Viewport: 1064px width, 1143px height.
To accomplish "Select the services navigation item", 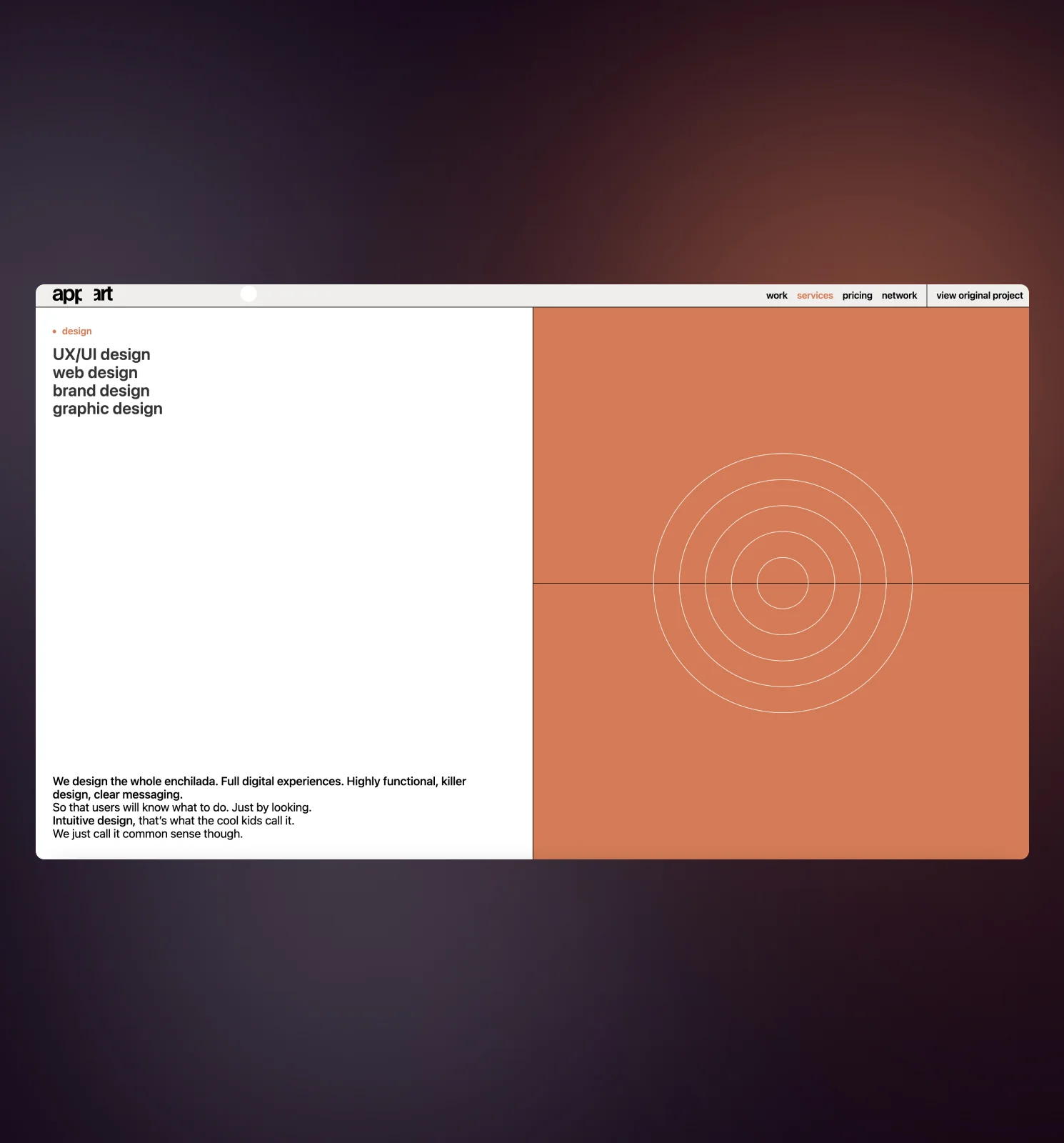I will pyautogui.click(x=815, y=296).
